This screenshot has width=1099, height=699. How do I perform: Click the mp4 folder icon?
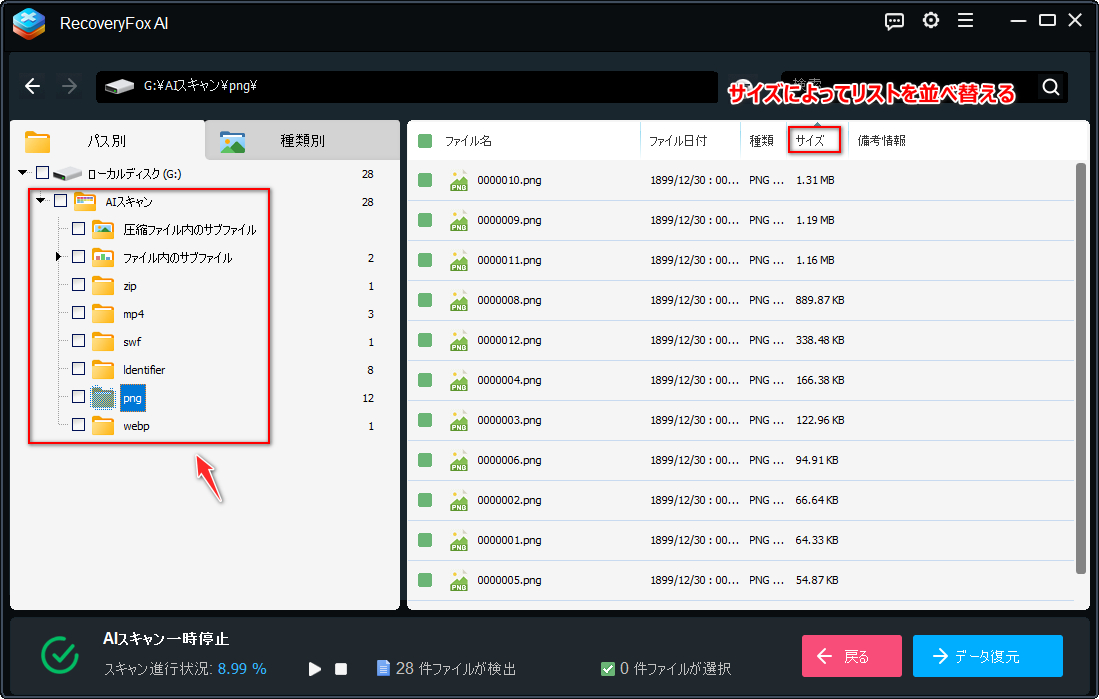click(103, 314)
